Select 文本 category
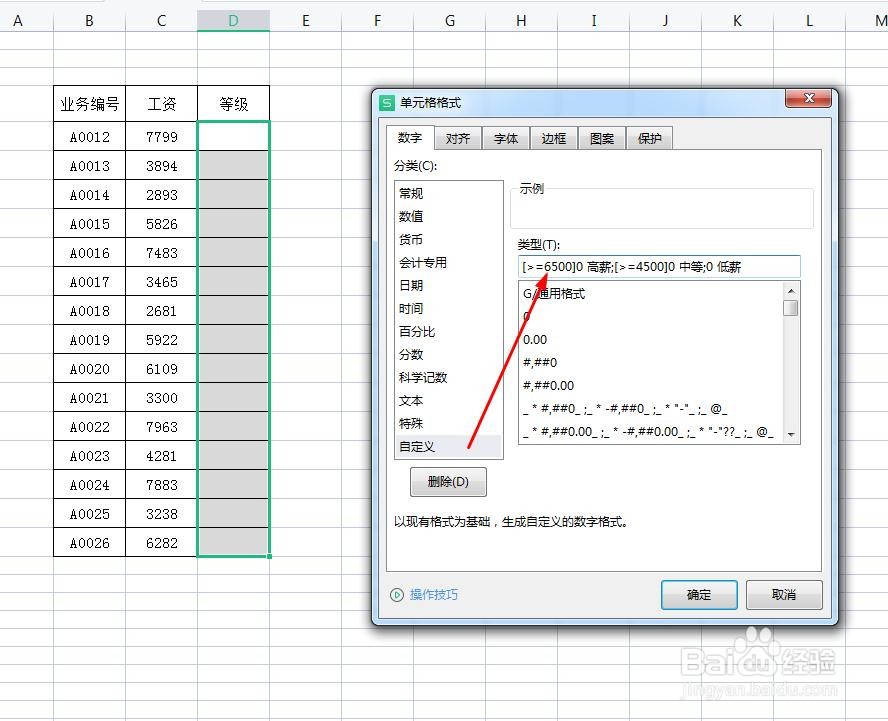 [x=448, y=400]
